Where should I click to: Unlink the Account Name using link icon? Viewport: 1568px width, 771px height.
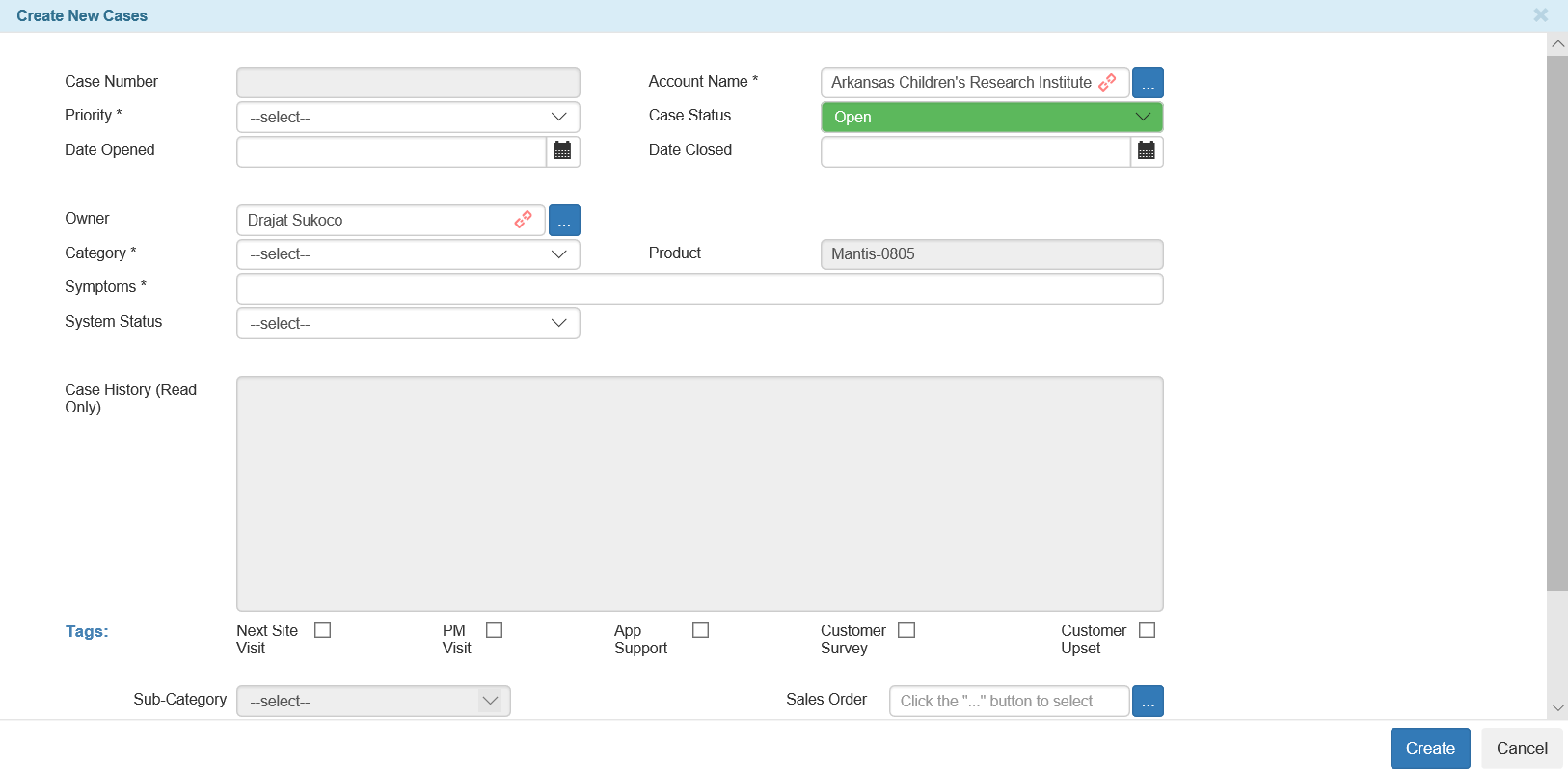[x=1107, y=83]
